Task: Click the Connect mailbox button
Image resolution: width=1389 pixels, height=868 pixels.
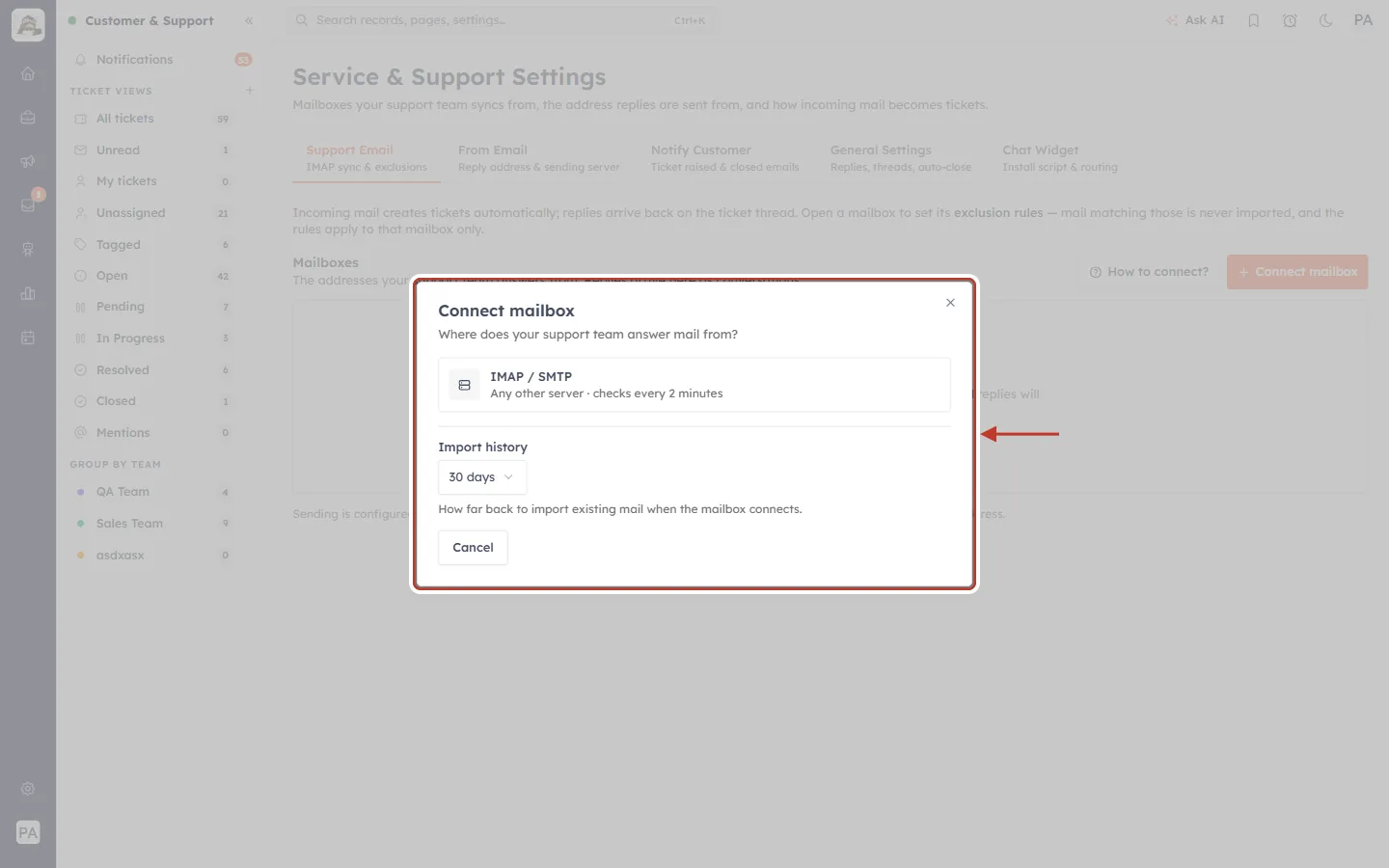Action: 1297,272
